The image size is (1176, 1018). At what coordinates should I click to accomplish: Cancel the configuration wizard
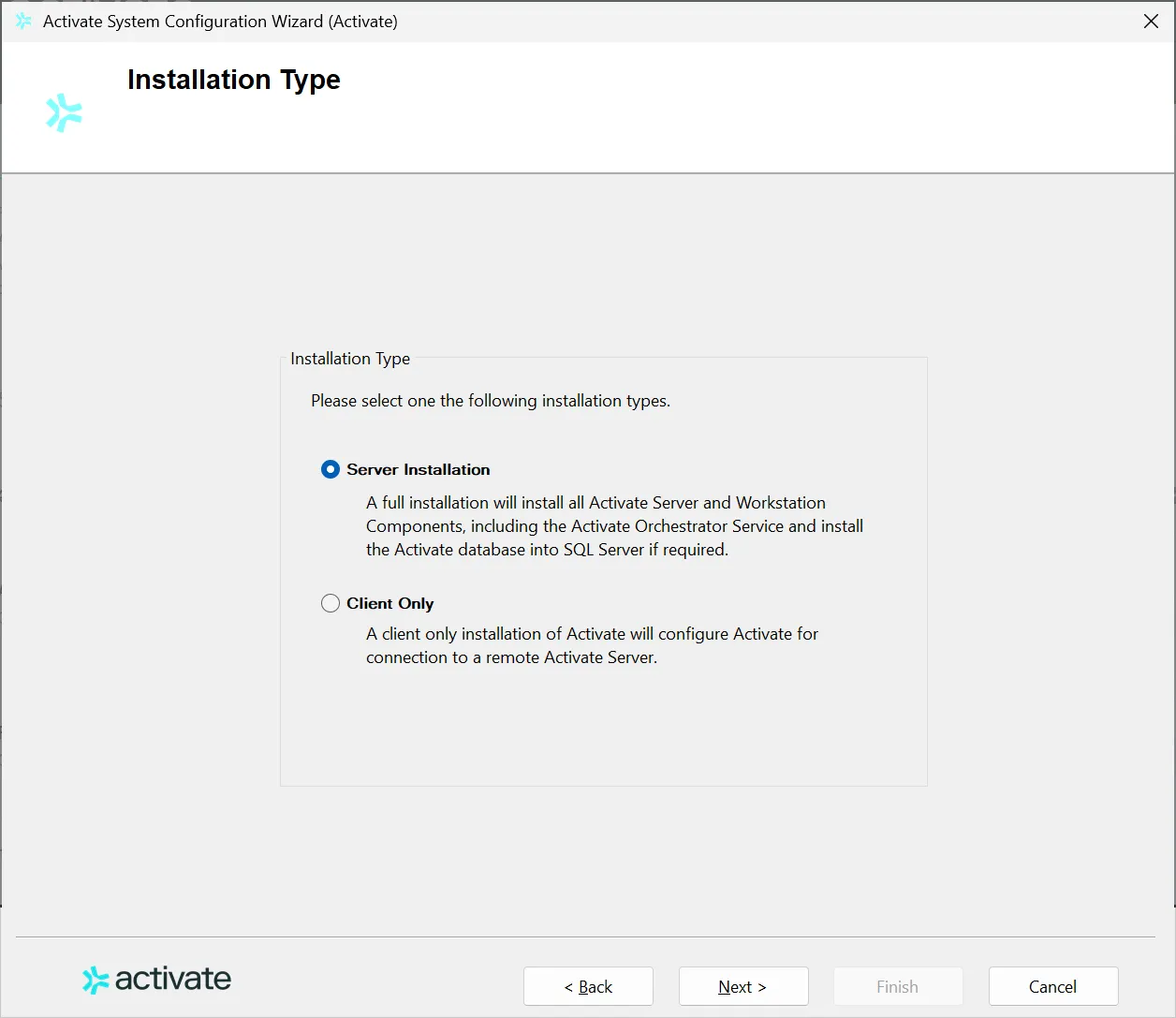tap(1053, 986)
